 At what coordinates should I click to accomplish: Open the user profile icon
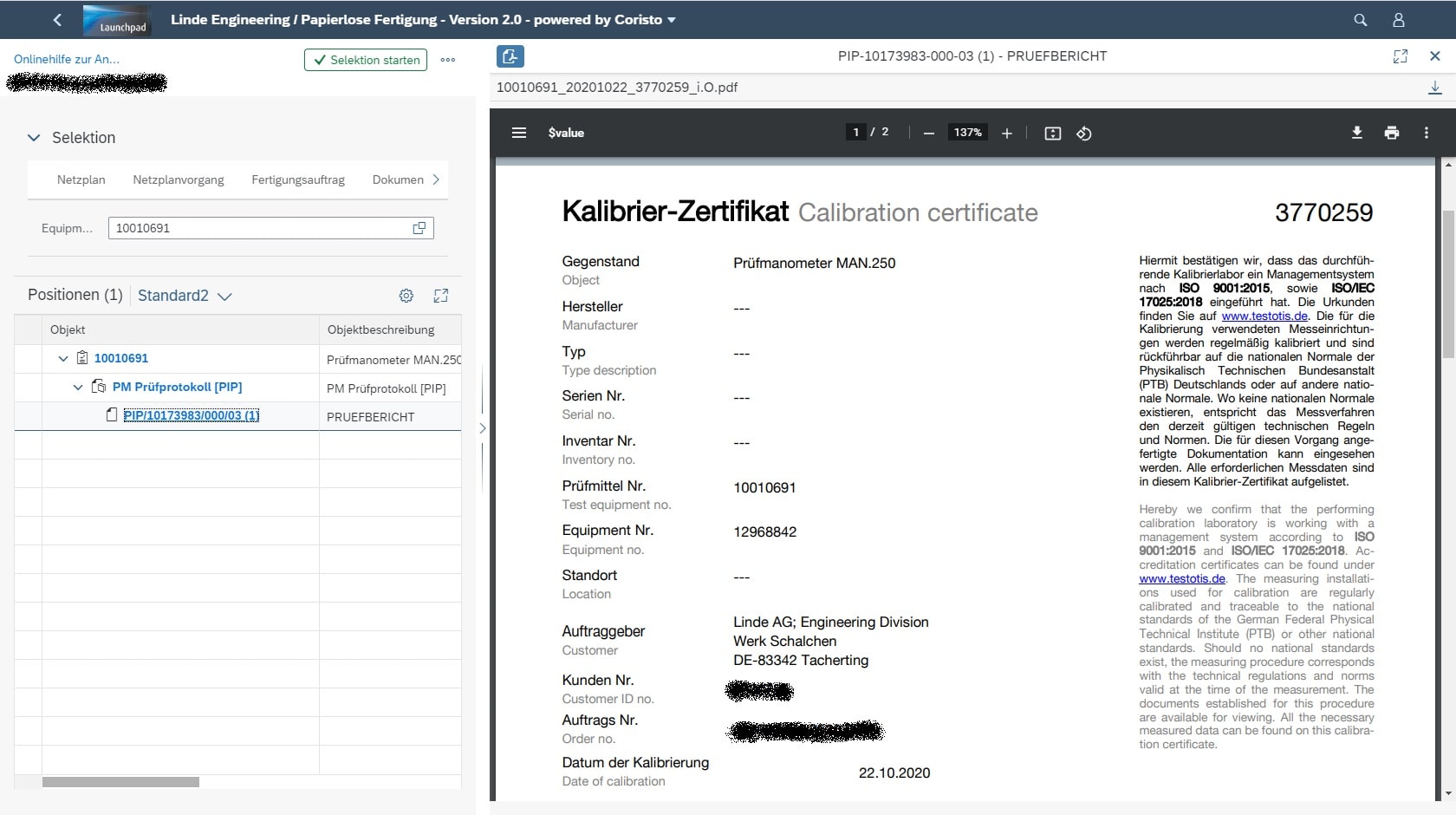point(1398,19)
